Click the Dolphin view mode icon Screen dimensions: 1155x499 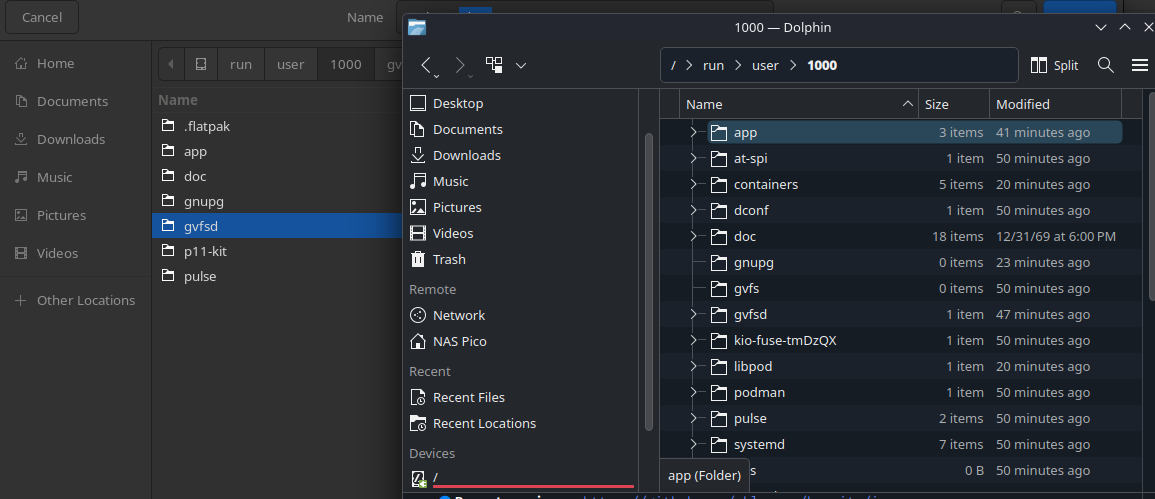(x=494, y=65)
